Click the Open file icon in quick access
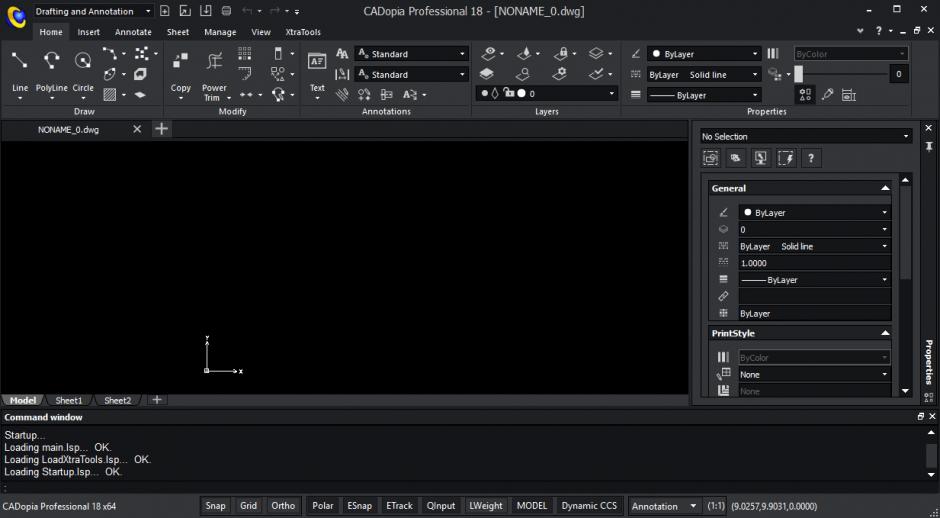Image resolution: width=940 pixels, height=518 pixels. coord(185,11)
